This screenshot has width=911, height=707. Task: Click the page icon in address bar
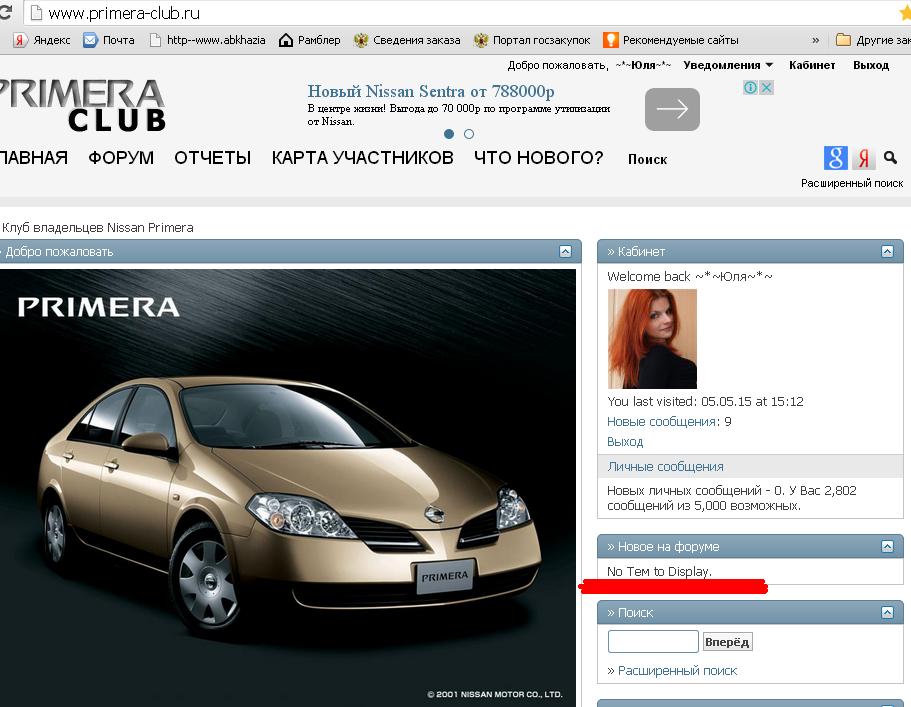[36, 13]
